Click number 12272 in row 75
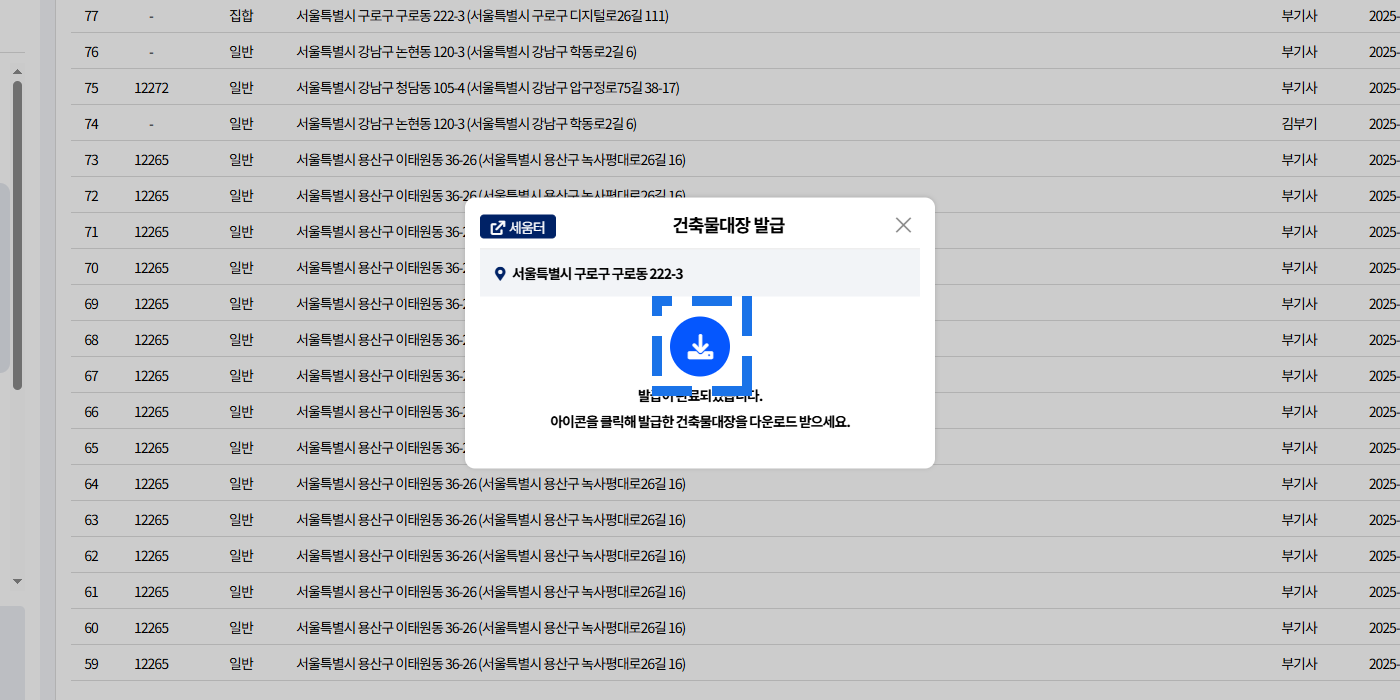The width and height of the screenshot is (1400, 700). pyautogui.click(x=151, y=88)
